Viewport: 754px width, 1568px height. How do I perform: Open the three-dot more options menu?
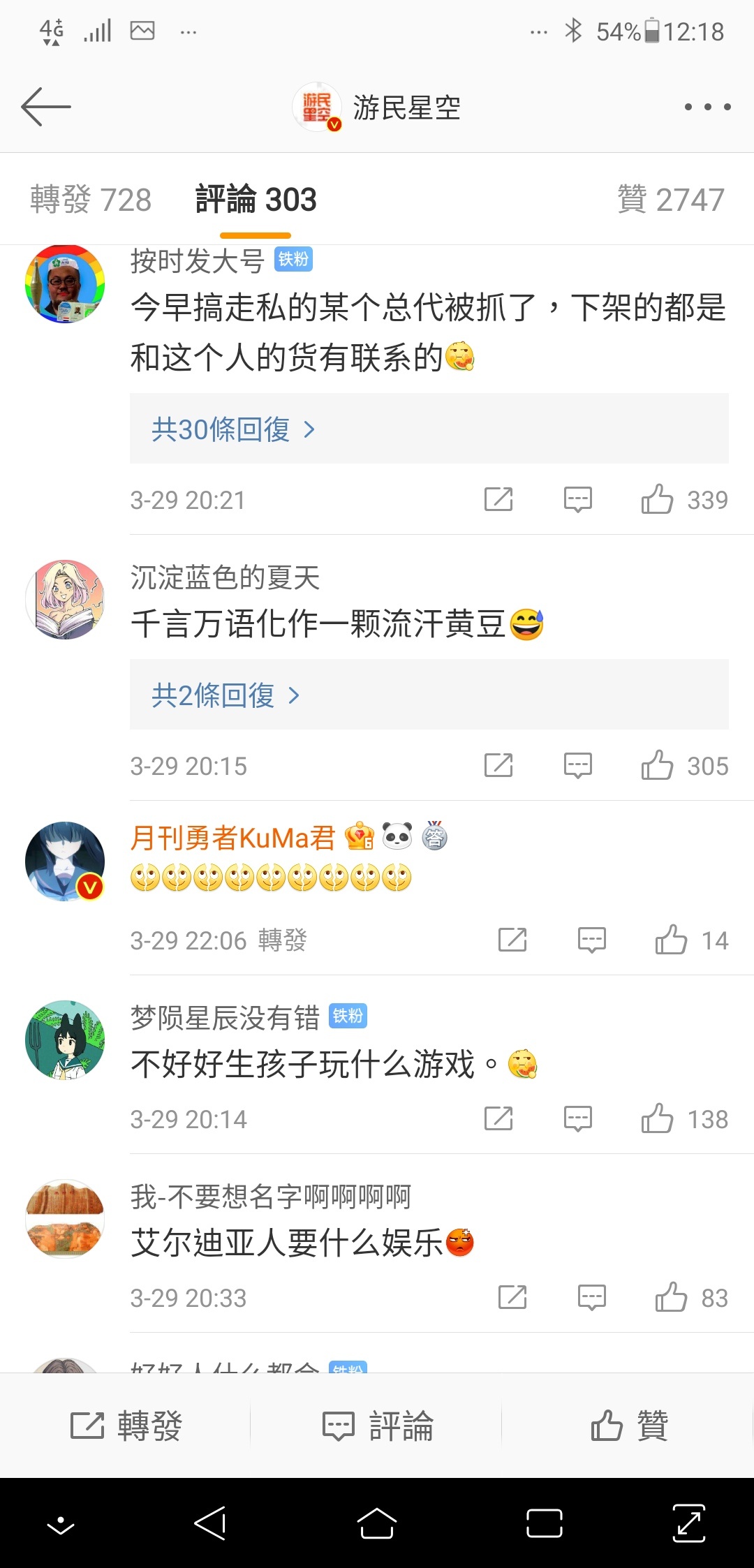[707, 107]
